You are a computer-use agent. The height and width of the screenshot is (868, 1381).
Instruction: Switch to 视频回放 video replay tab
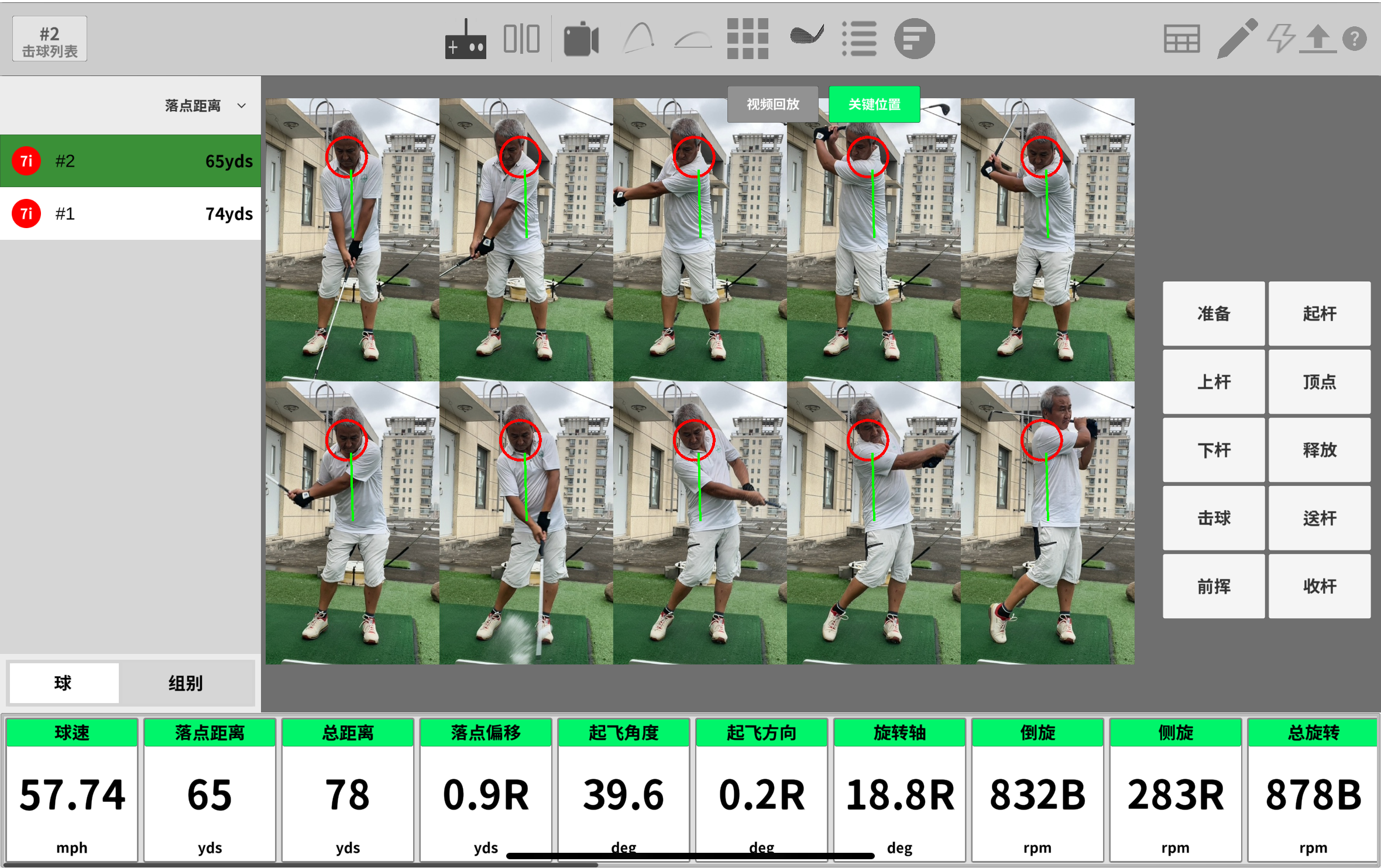point(773,104)
